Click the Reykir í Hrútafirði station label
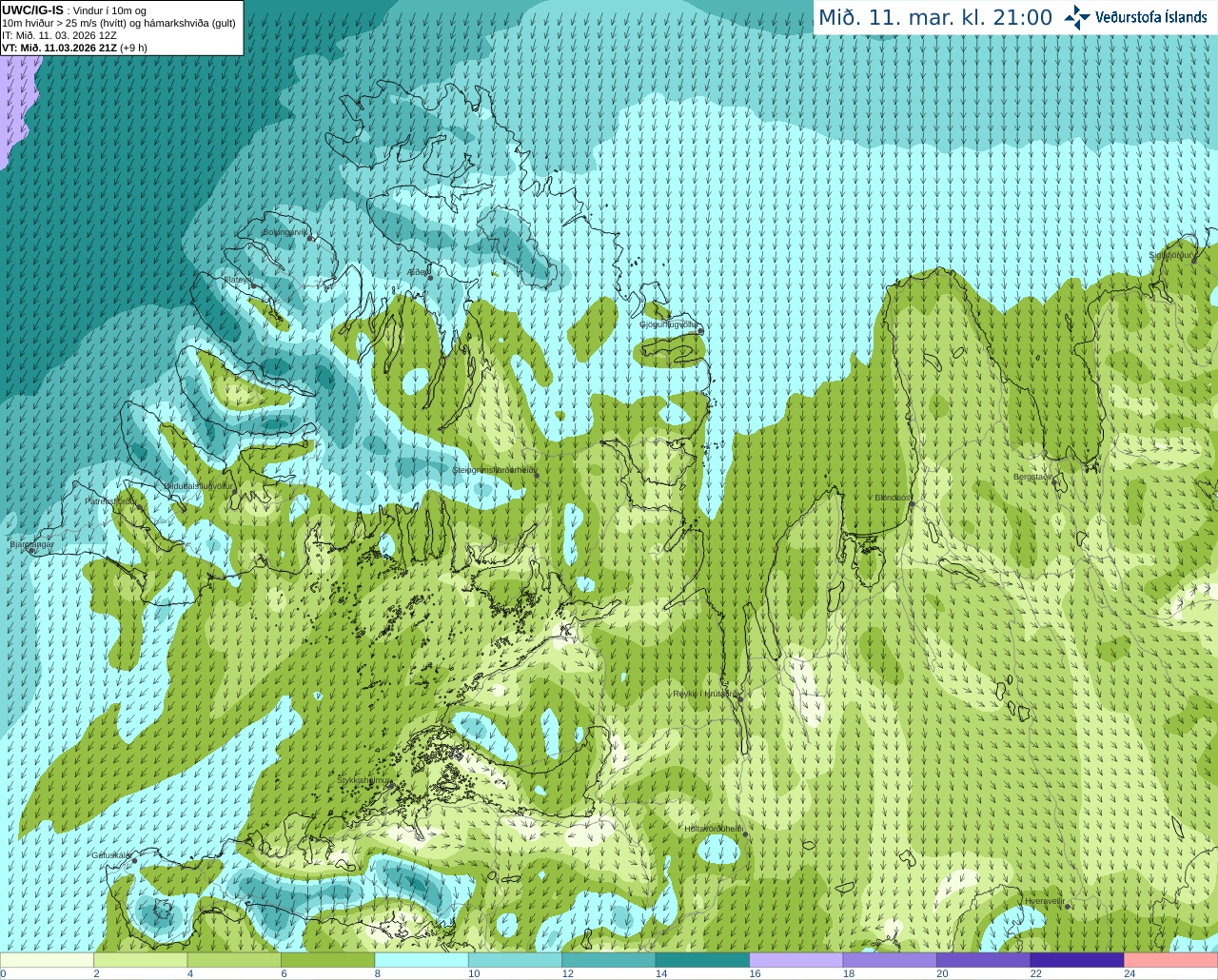 click(x=705, y=694)
